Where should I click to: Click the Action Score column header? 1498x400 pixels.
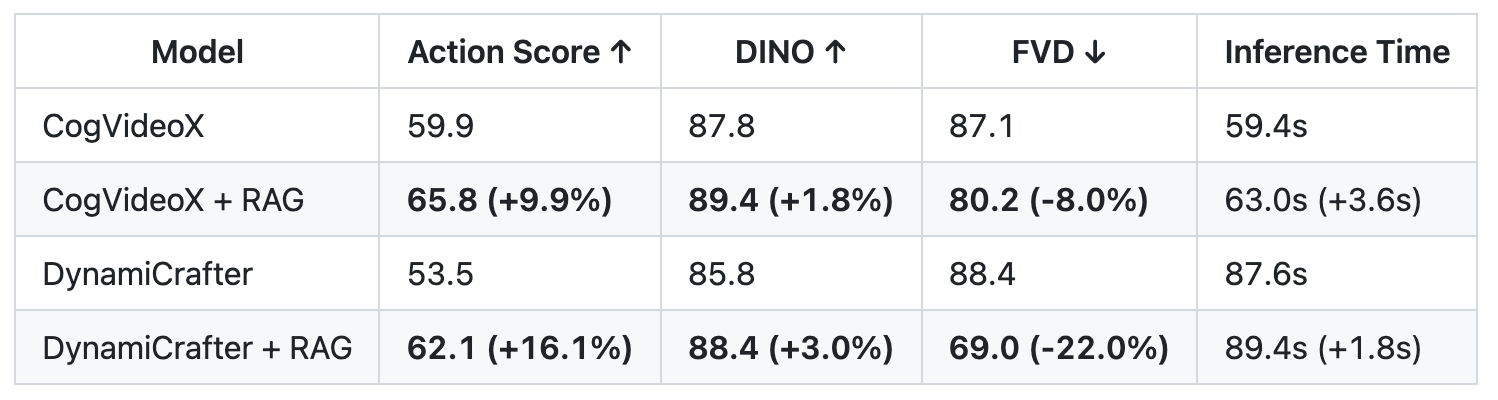click(519, 52)
